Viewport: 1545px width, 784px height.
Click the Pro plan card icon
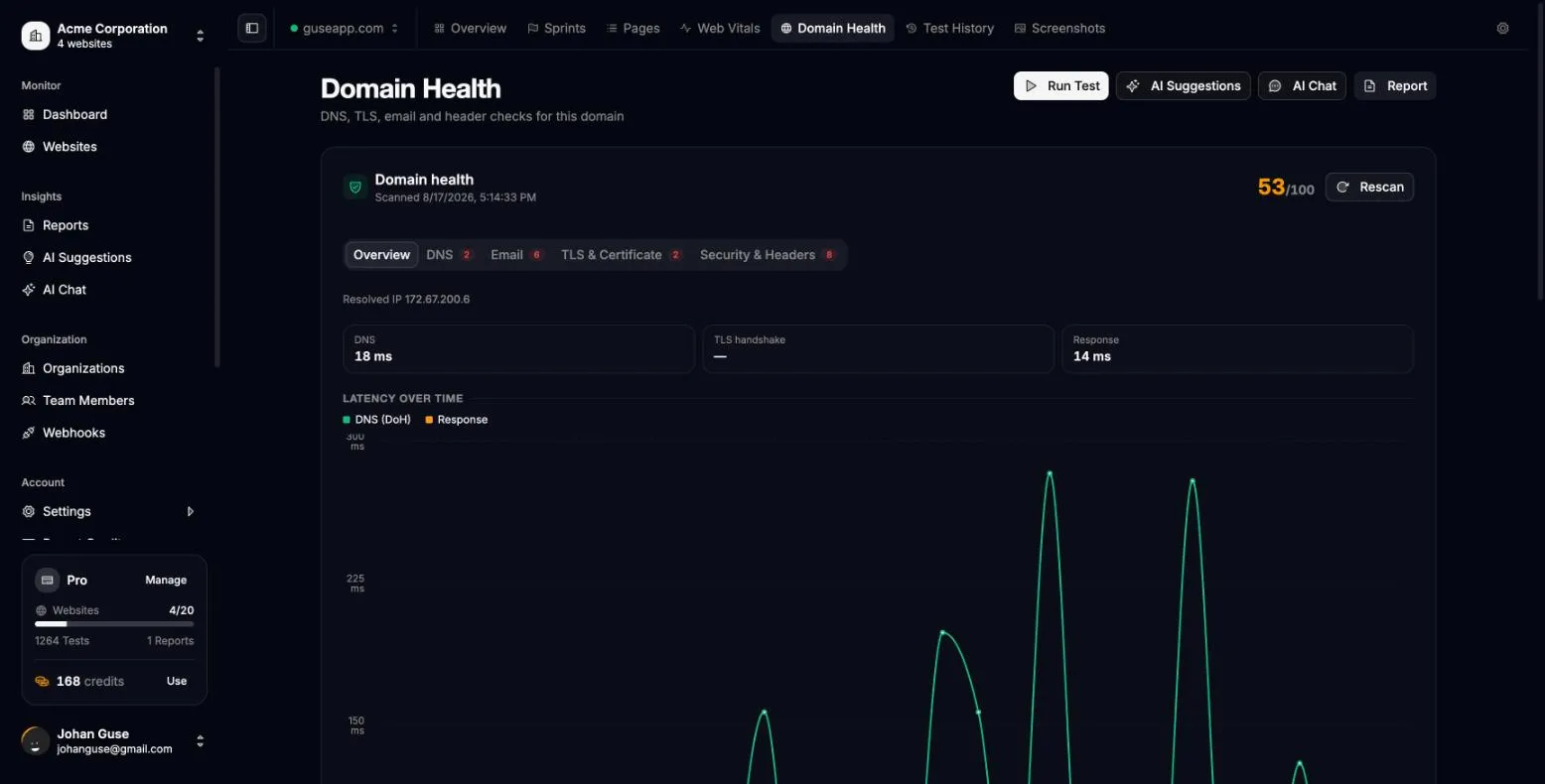pos(47,580)
